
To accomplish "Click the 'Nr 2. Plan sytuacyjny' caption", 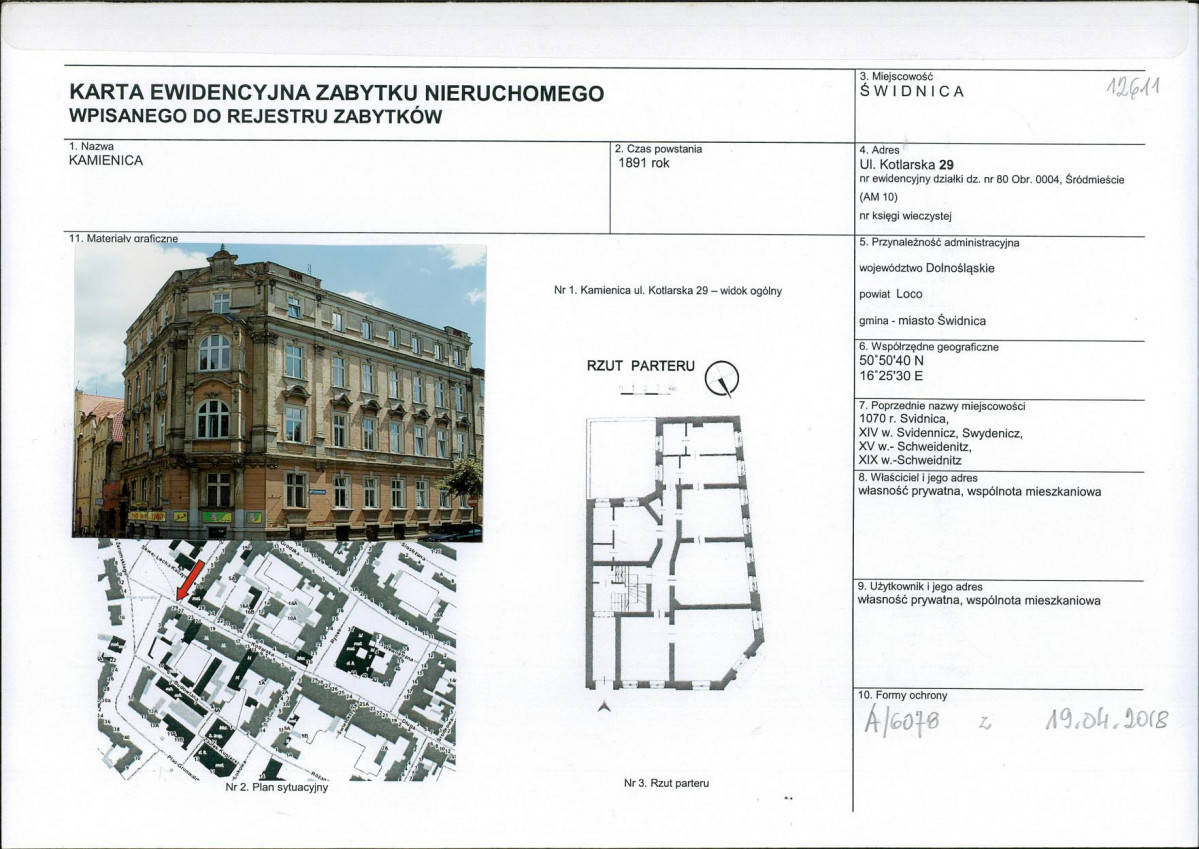I will (277, 787).
